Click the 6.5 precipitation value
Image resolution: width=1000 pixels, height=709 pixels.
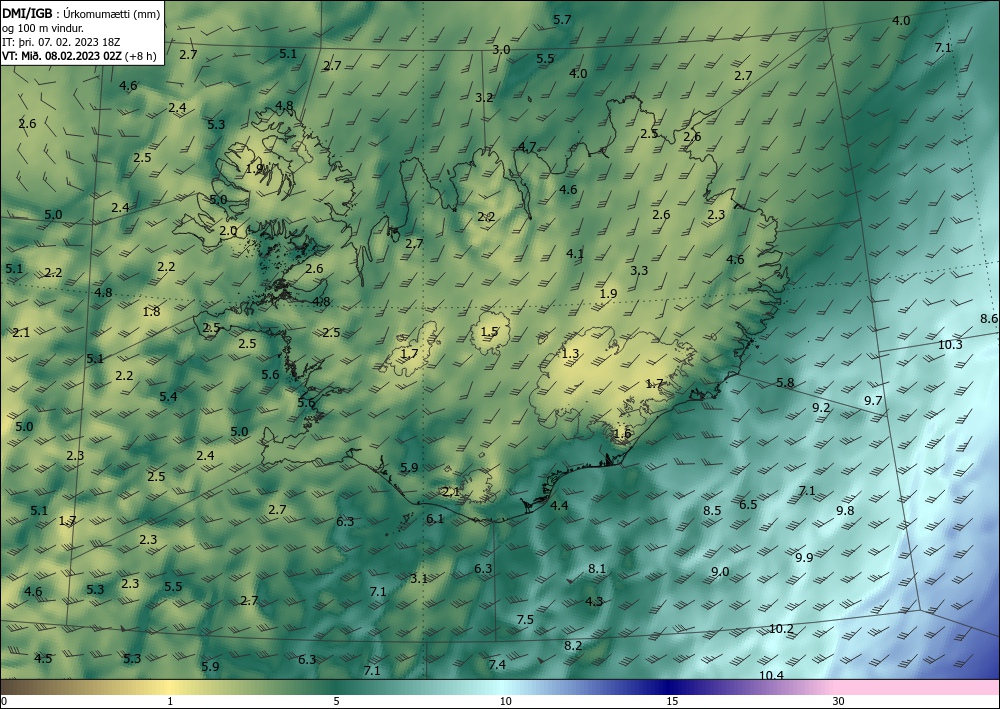(x=748, y=504)
